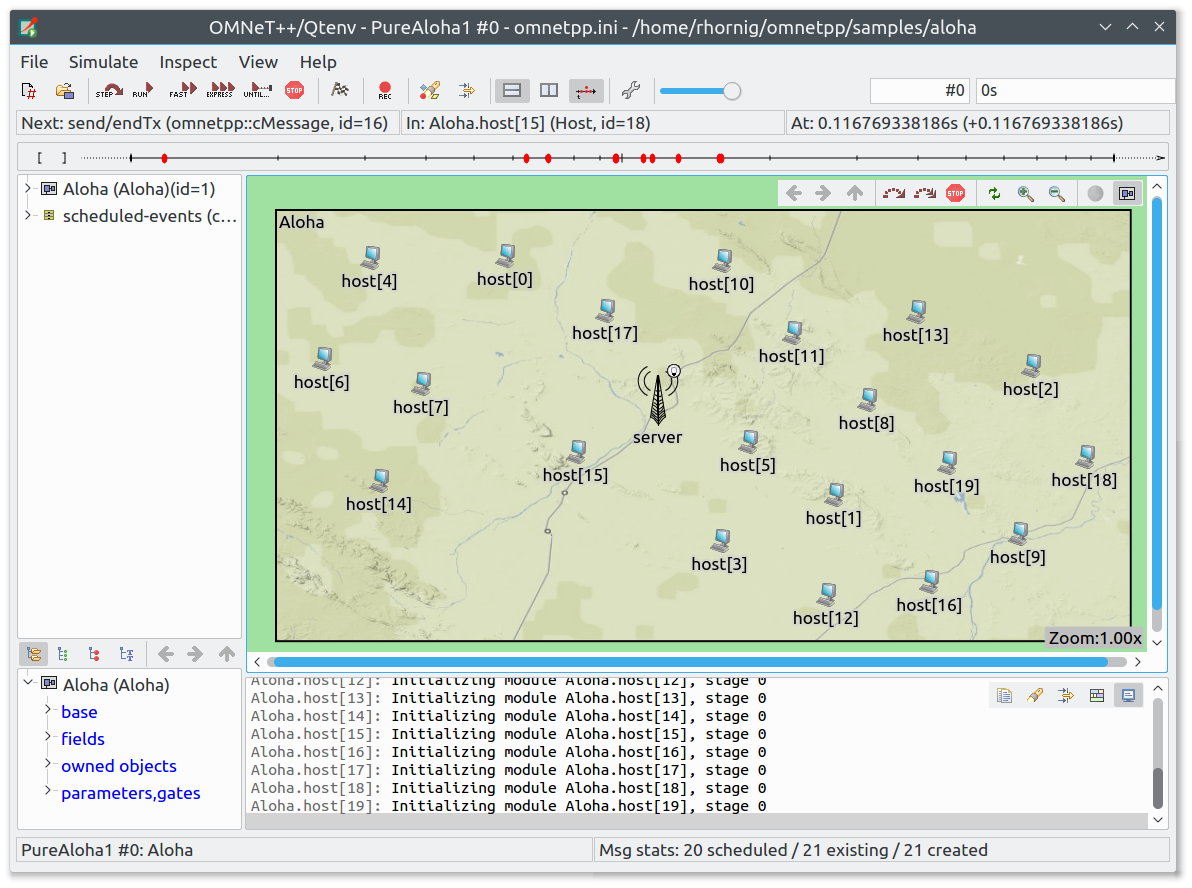Viewport: 1192px width, 888px height.
Task: Click the STEP simulation button
Action: 109,91
